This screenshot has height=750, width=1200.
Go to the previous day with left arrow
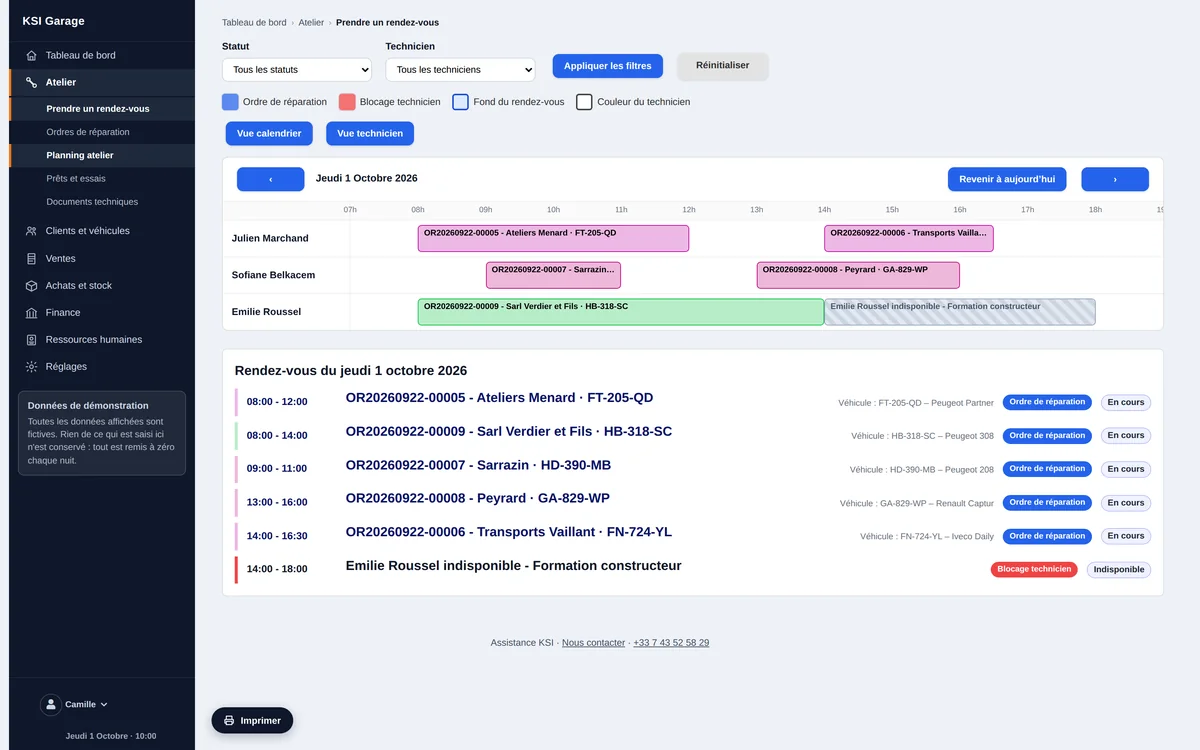270,179
